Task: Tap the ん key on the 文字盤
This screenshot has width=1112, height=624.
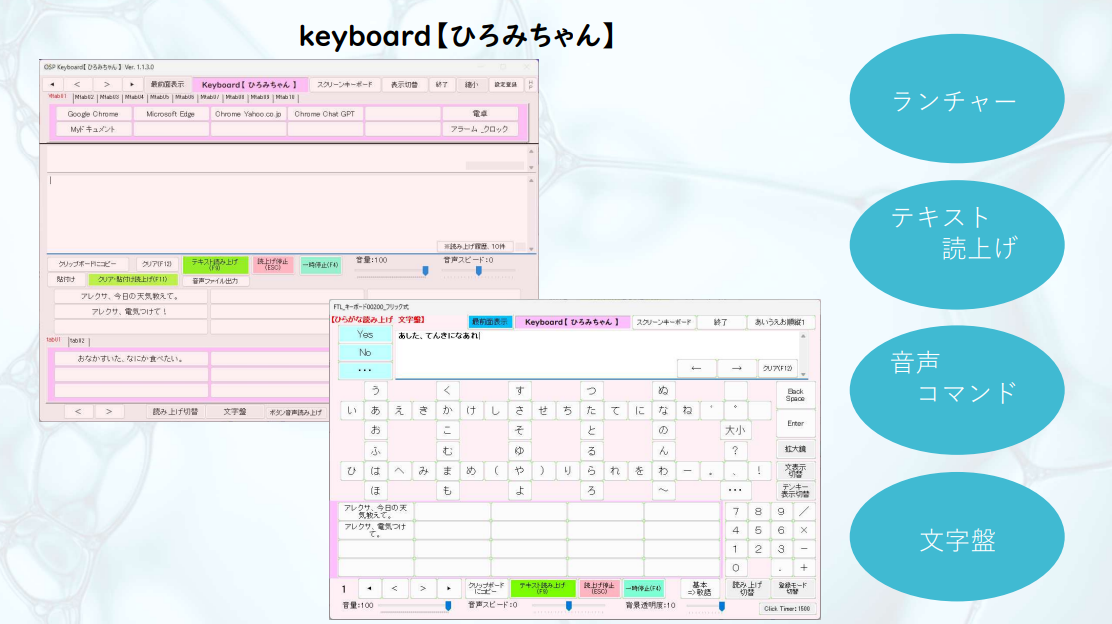Action: pos(663,450)
